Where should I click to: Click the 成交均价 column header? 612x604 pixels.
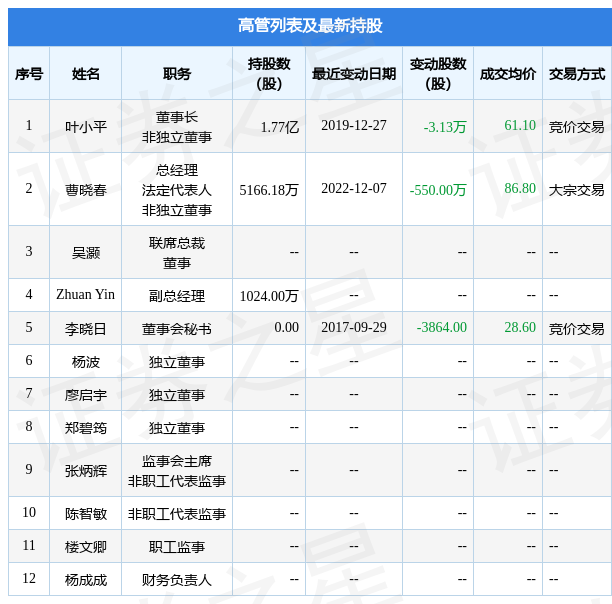coord(508,74)
